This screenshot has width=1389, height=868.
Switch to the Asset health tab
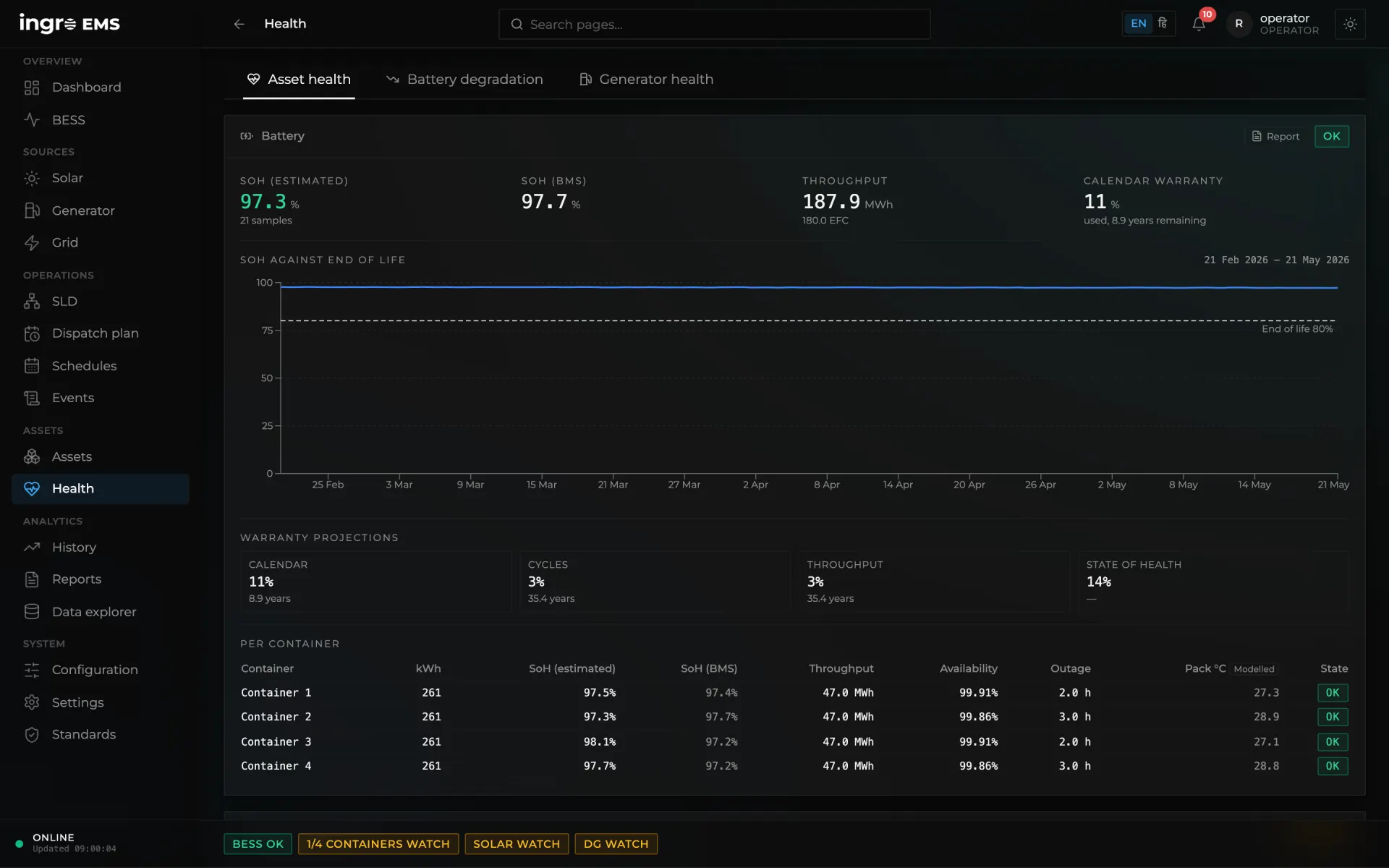coord(299,80)
